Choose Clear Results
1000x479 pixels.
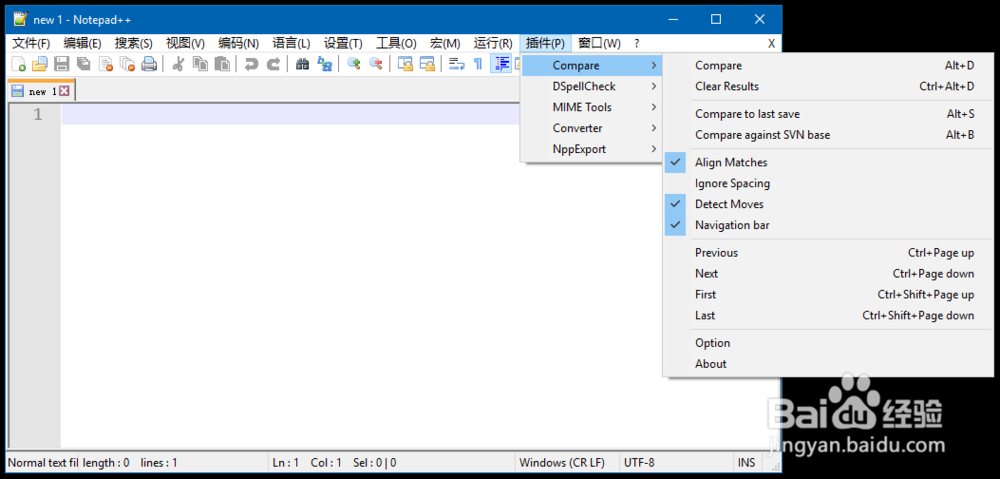829,86
